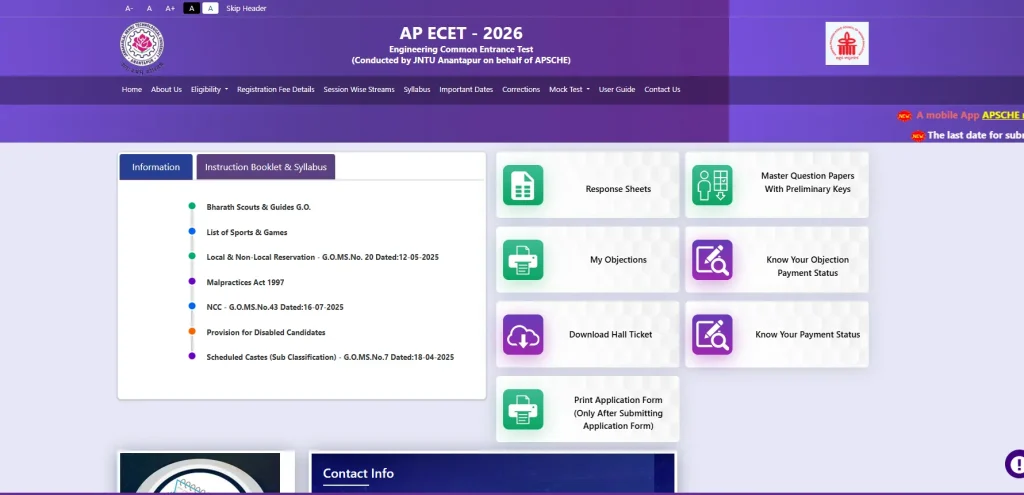Screen dimensions: 1024x495
Task: Open Know Your Payment Status icon
Action: click(712, 334)
